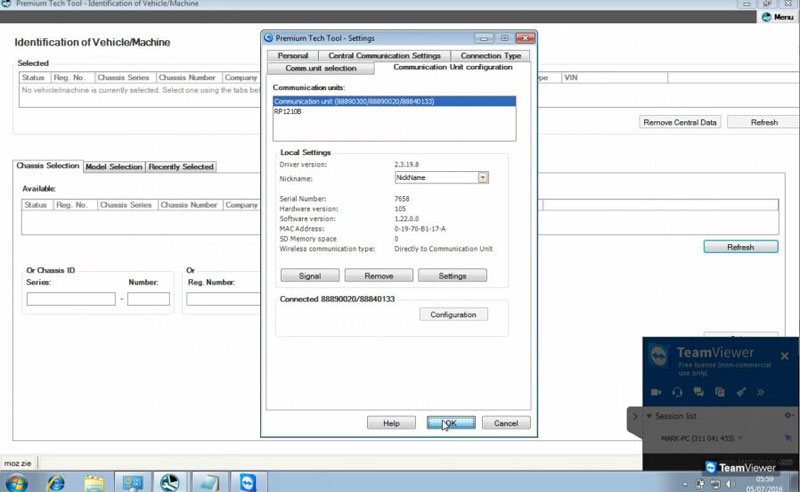The image size is (800, 492).
Task: Close the TeamViewer panel with X
Action: [x=785, y=356]
